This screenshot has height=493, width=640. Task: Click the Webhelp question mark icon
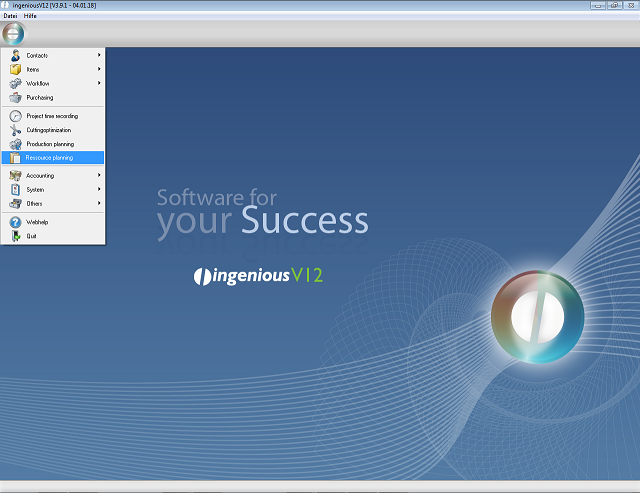pos(15,222)
